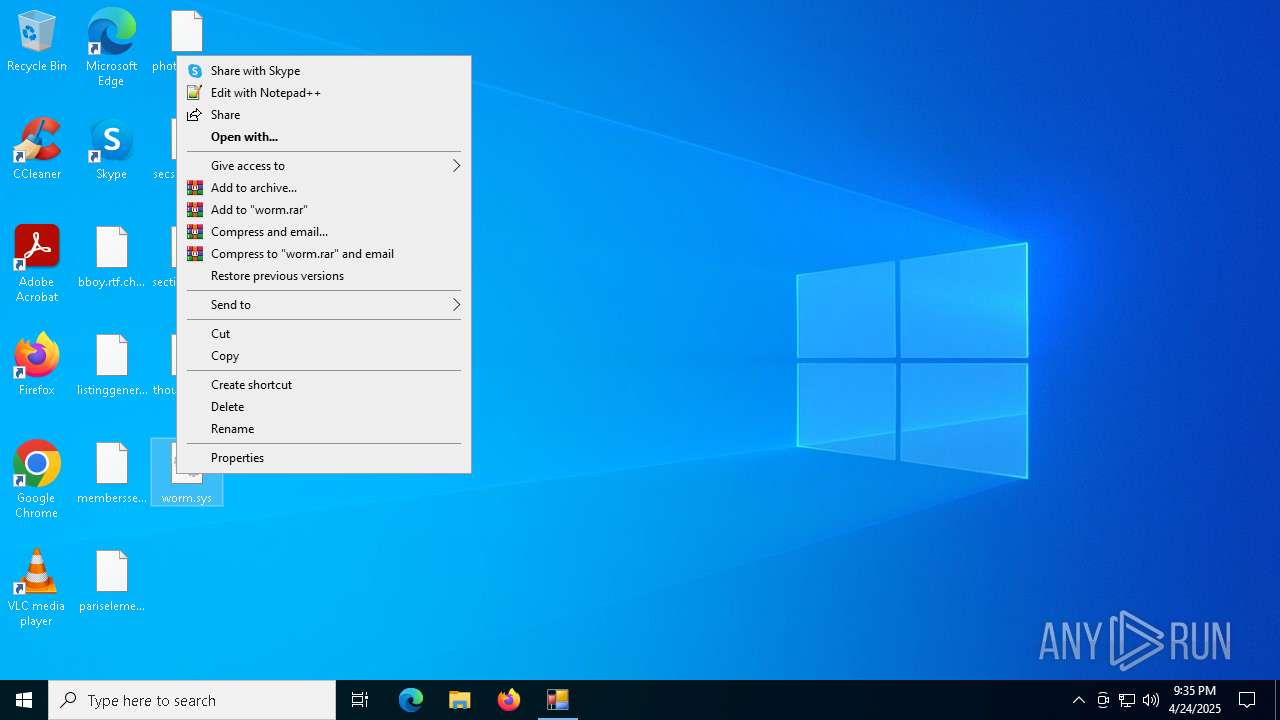Select the Firefox desktop shortcut
The image size is (1280, 720).
(37, 366)
